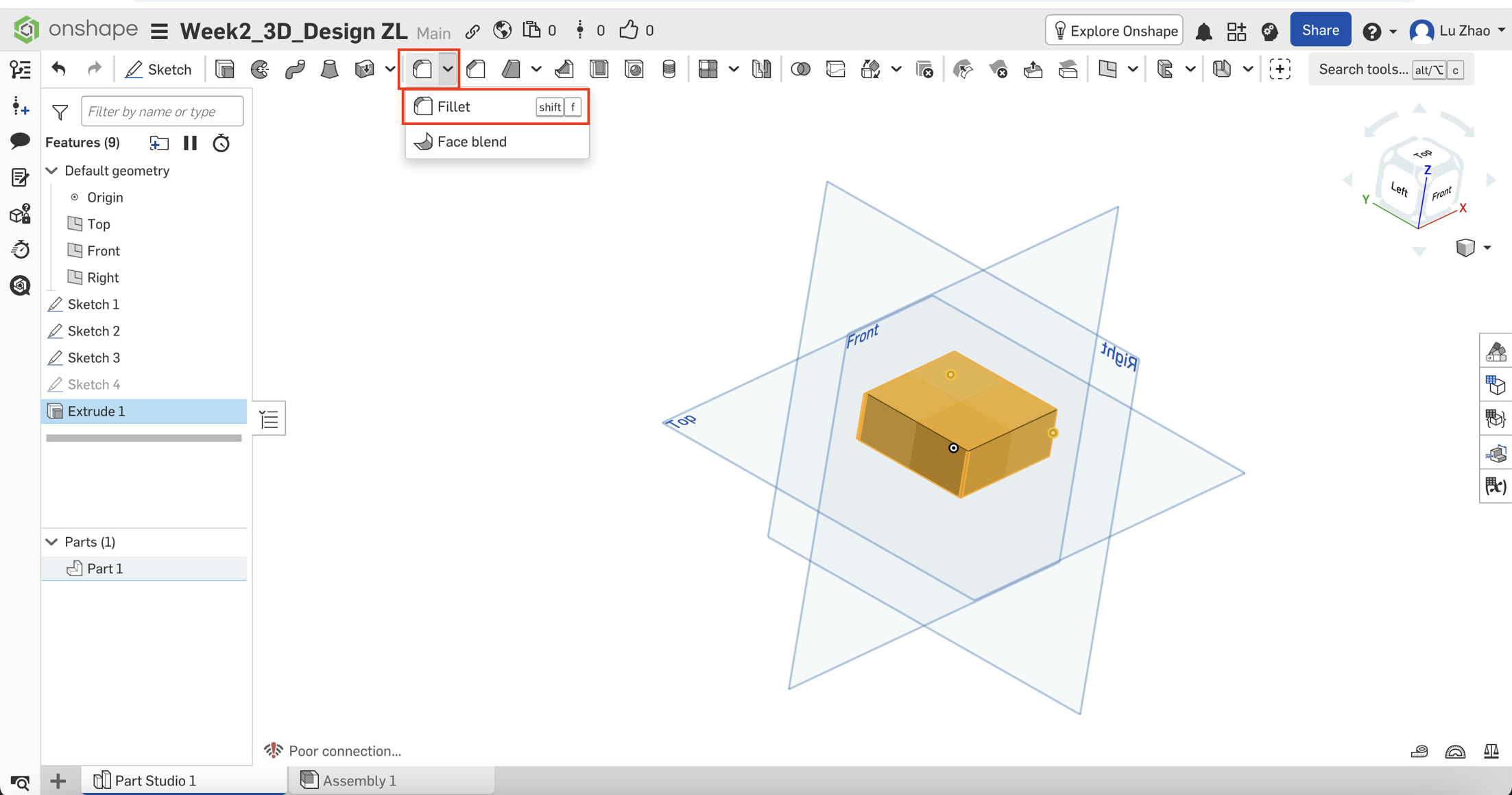
Task: Select the Sweep tool
Action: click(295, 69)
